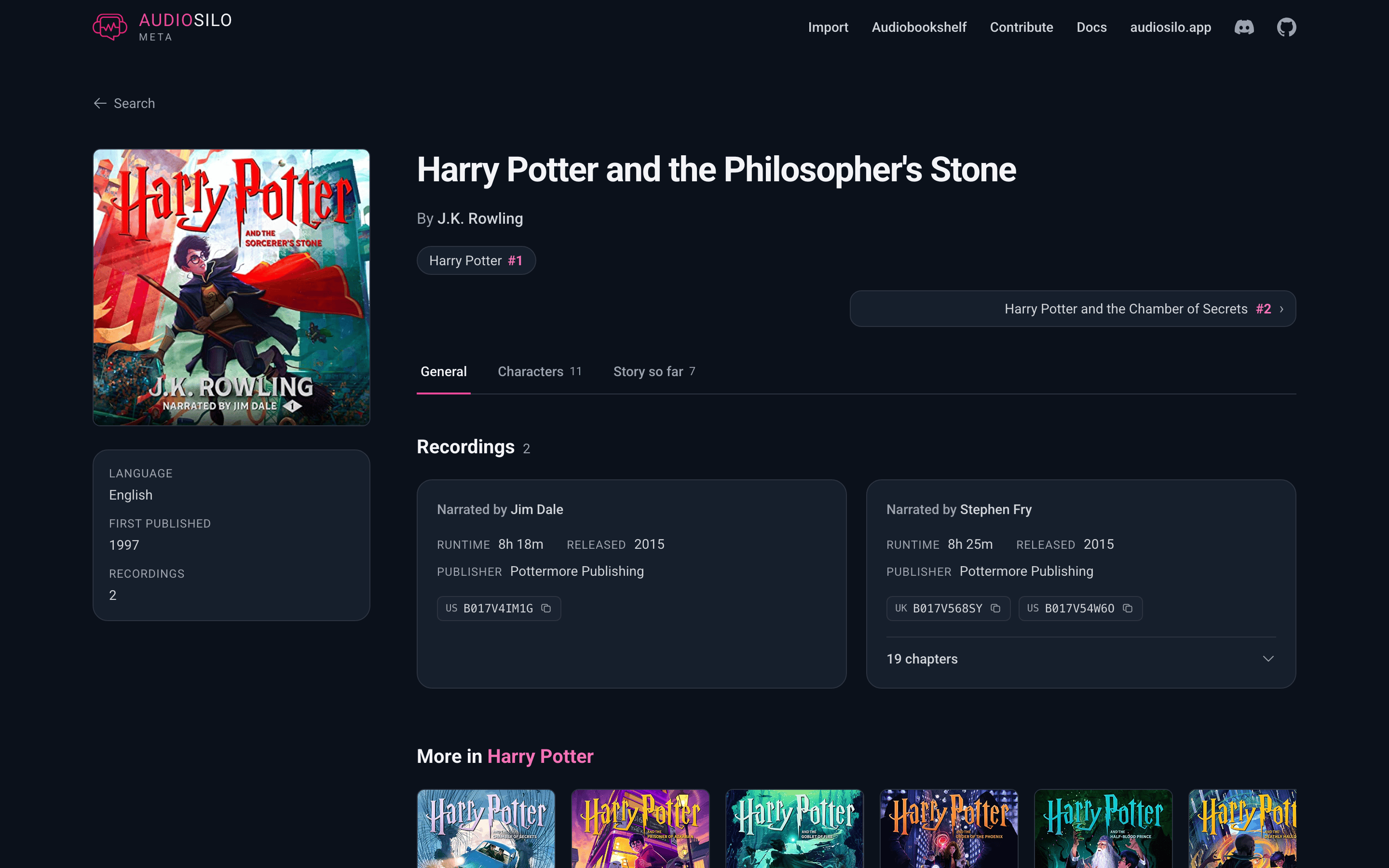Click Pottermore Publishing under Jim Dale
Screen dimensions: 1389x868
(577, 571)
